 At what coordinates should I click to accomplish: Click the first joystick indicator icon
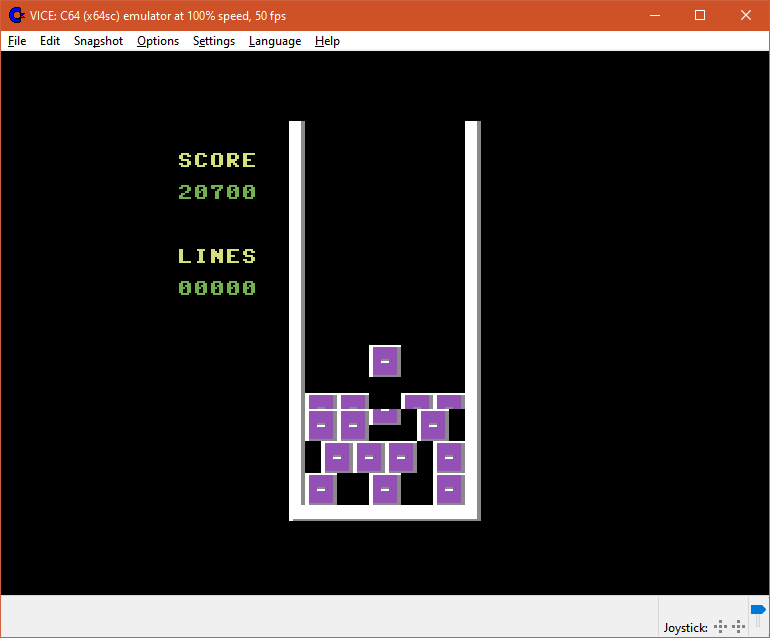pyautogui.click(x=720, y=626)
